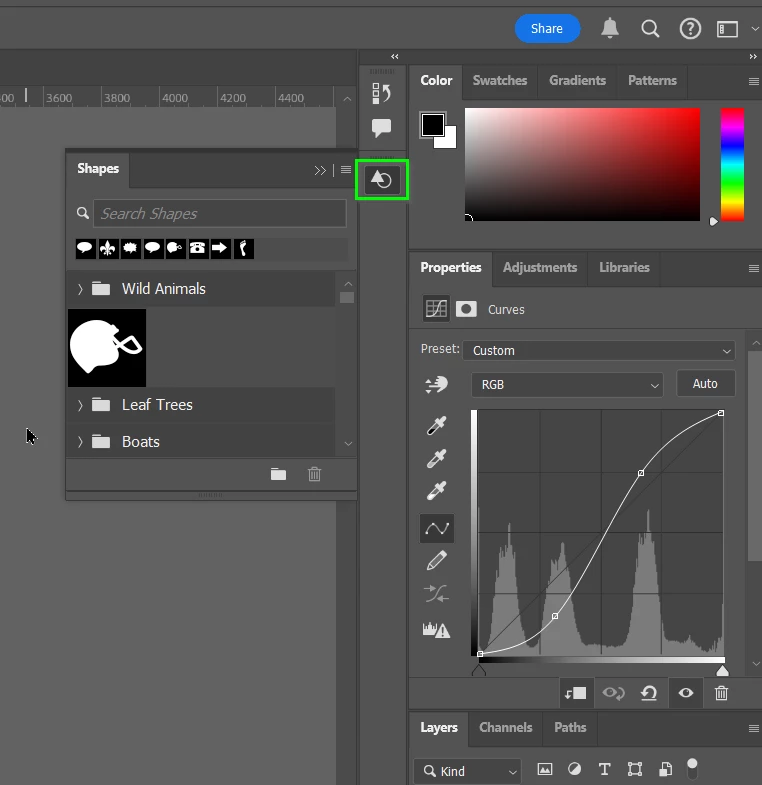762x785 pixels.
Task: Open the History panel icon
Action: 382,93
